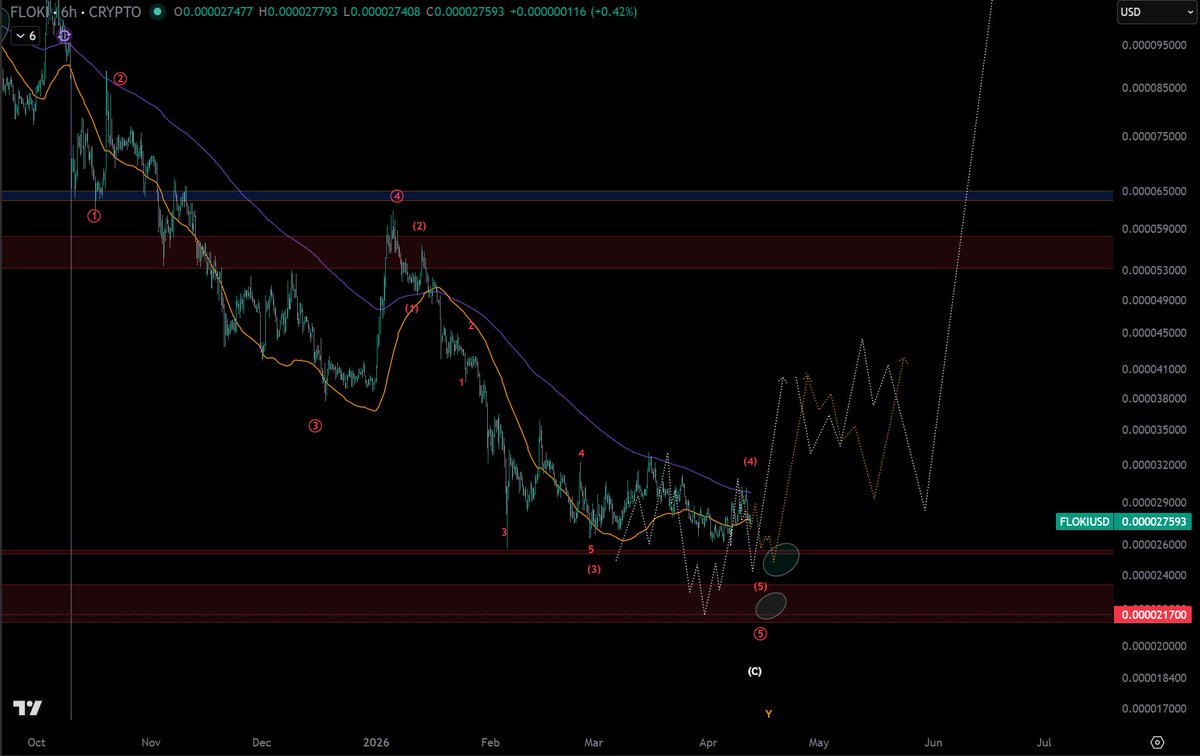Click the 0.000045000 price axis label
The image size is (1200, 756).
pyautogui.click(x=1154, y=334)
